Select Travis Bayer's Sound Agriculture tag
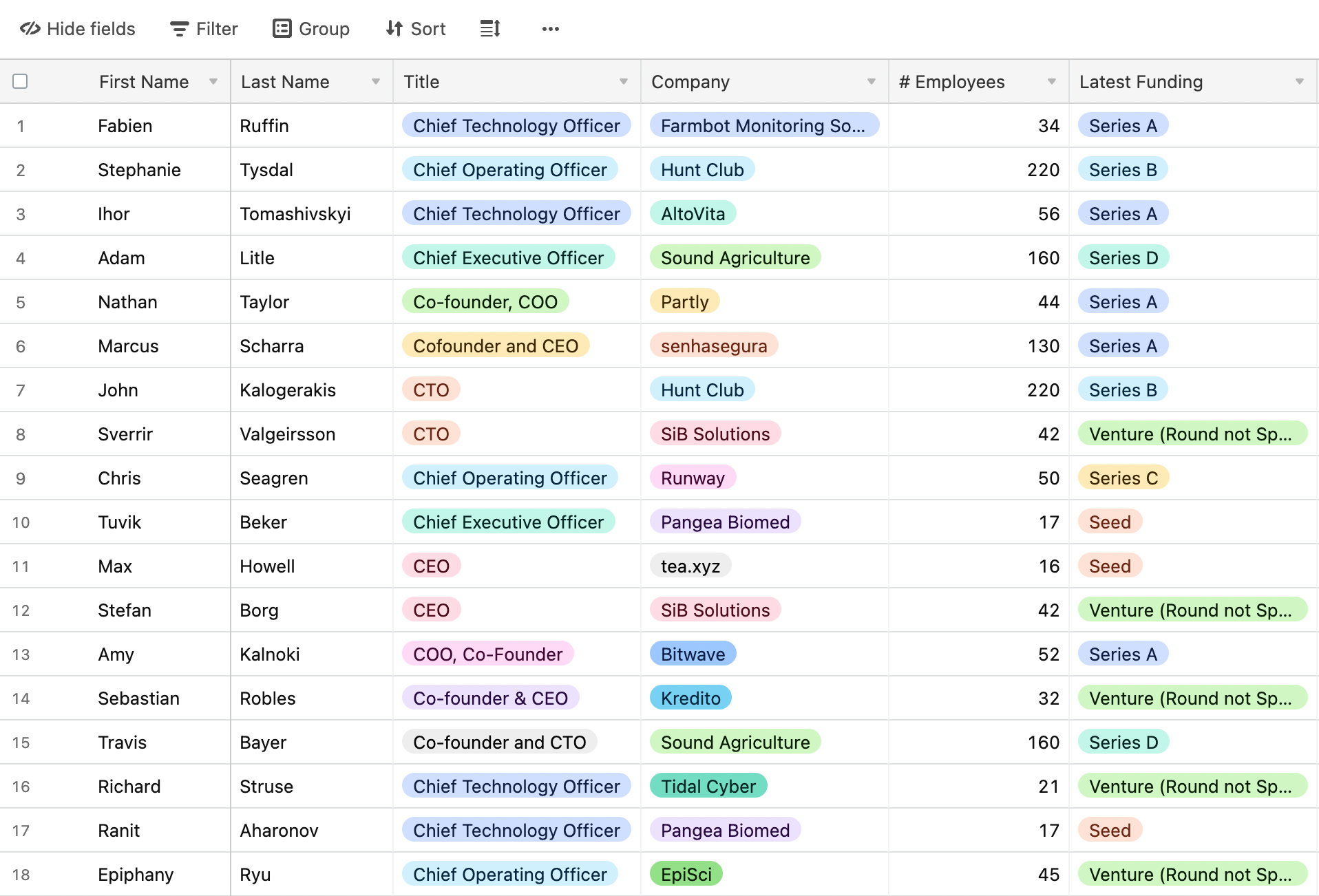The width and height of the screenshot is (1319, 896). point(735,743)
